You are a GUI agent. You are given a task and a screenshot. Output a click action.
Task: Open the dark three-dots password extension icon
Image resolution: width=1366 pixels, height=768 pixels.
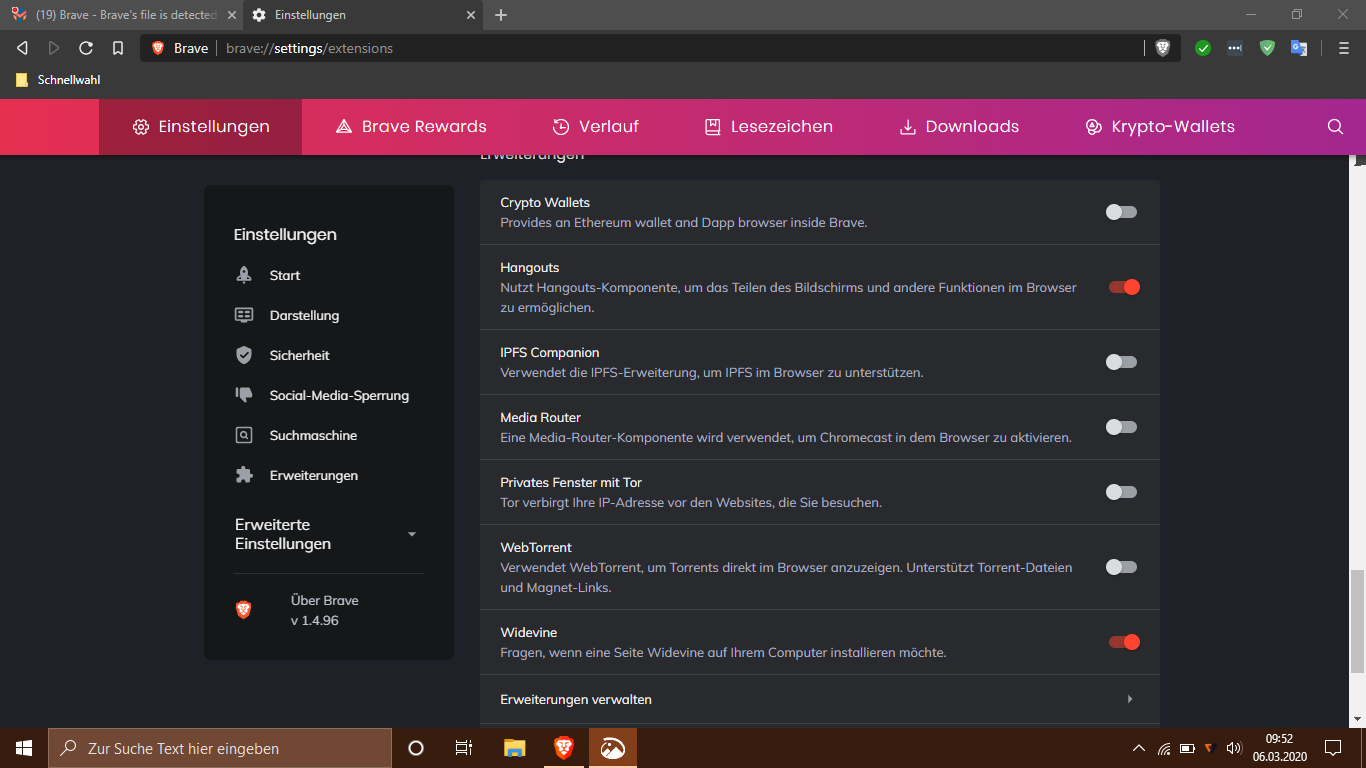click(x=1235, y=48)
